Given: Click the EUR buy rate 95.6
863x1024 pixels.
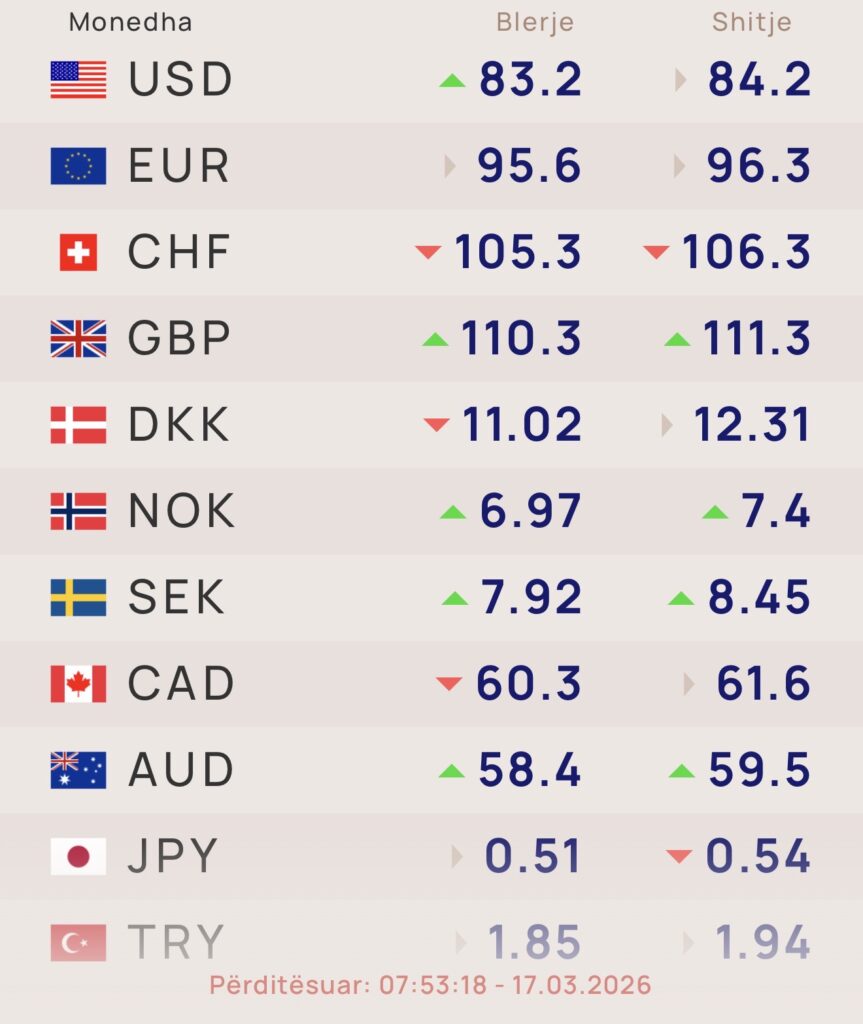Looking at the screenshot, I should point(529,166).
